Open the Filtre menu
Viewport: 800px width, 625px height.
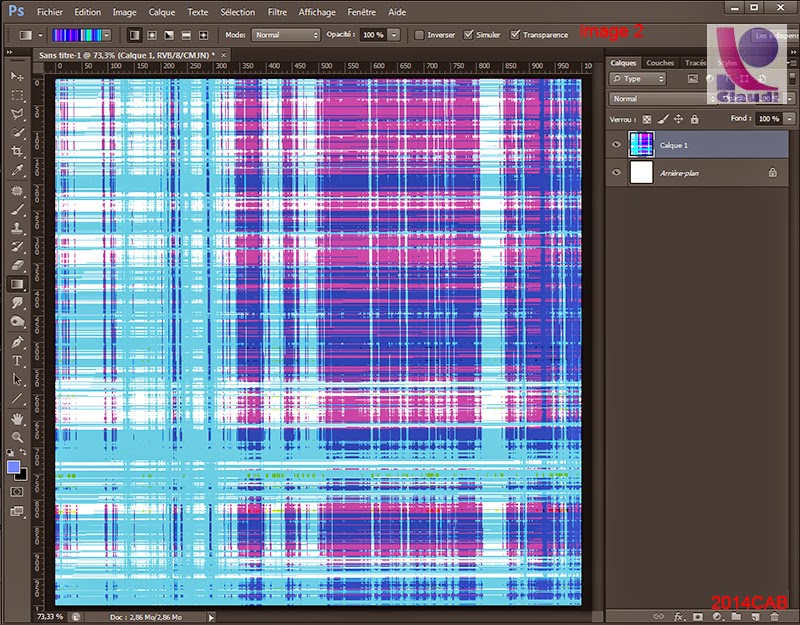(x=277, y=12)
